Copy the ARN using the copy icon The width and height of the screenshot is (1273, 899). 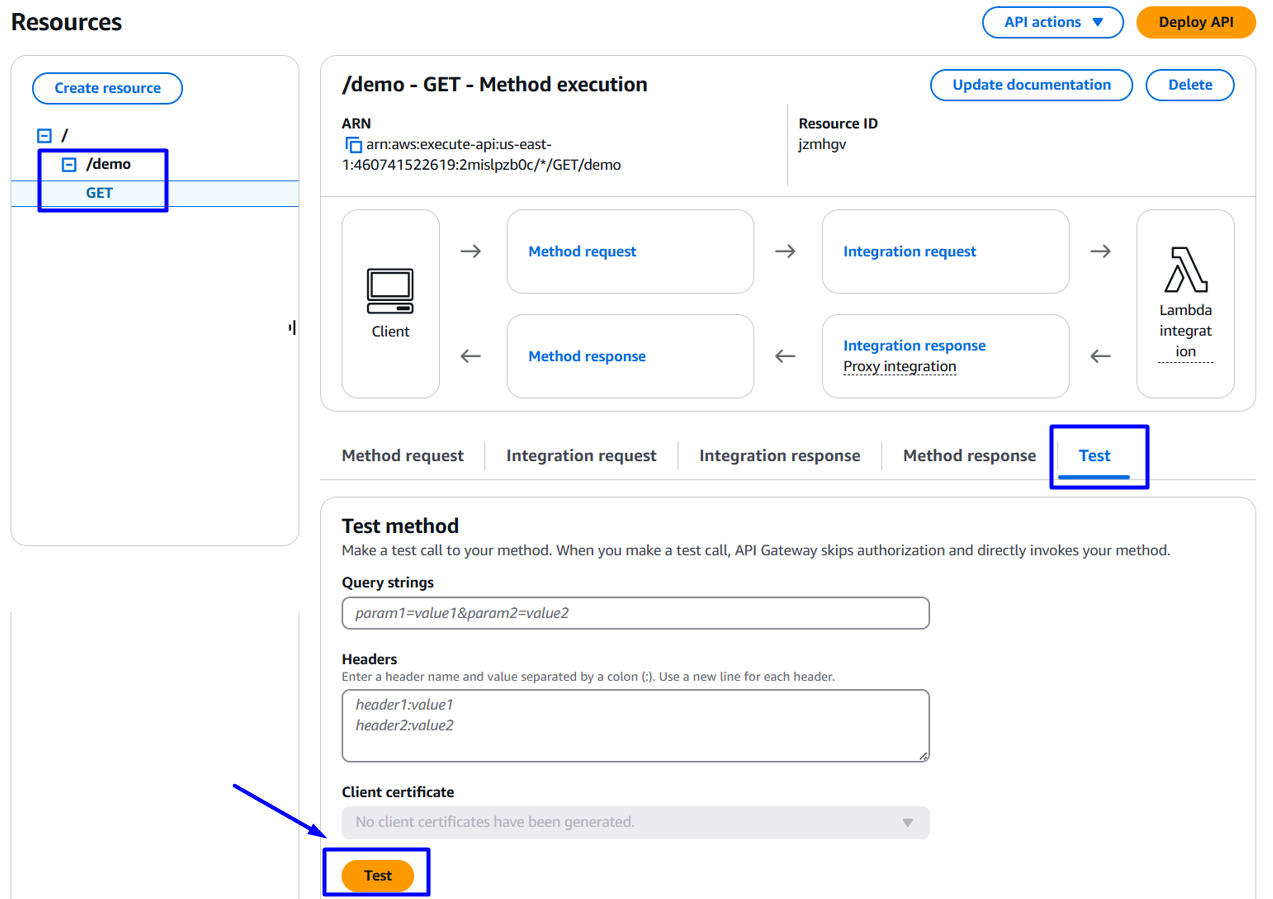pyautogui.click(x=353, y=145)
